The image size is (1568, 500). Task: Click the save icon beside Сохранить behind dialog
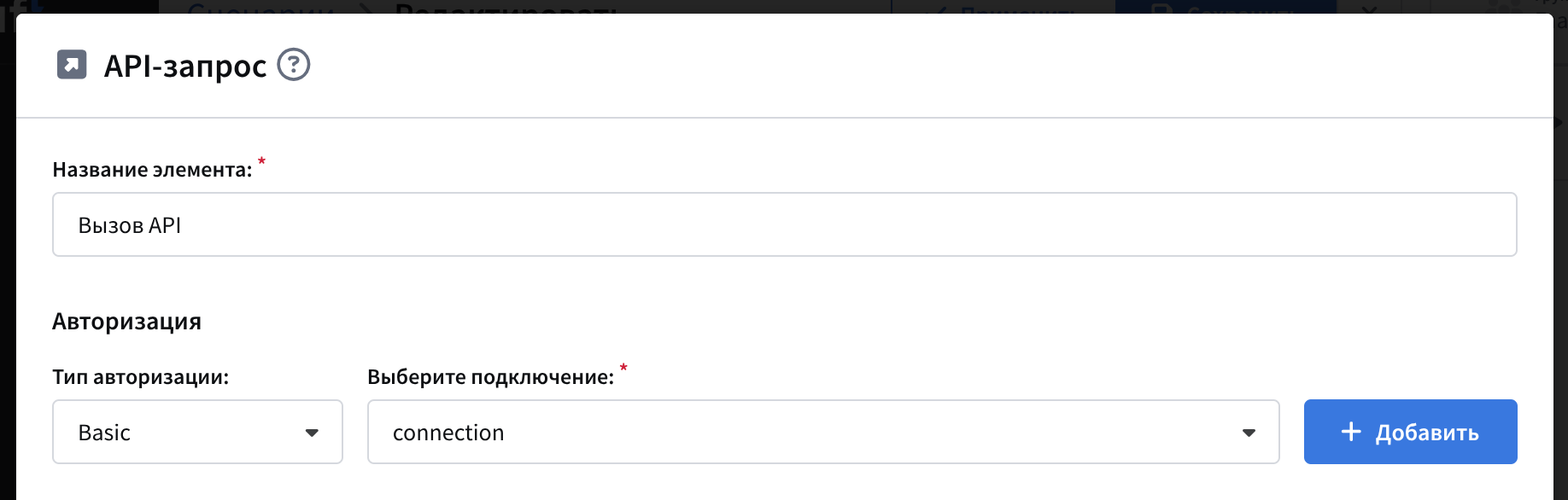(1161, 9)
